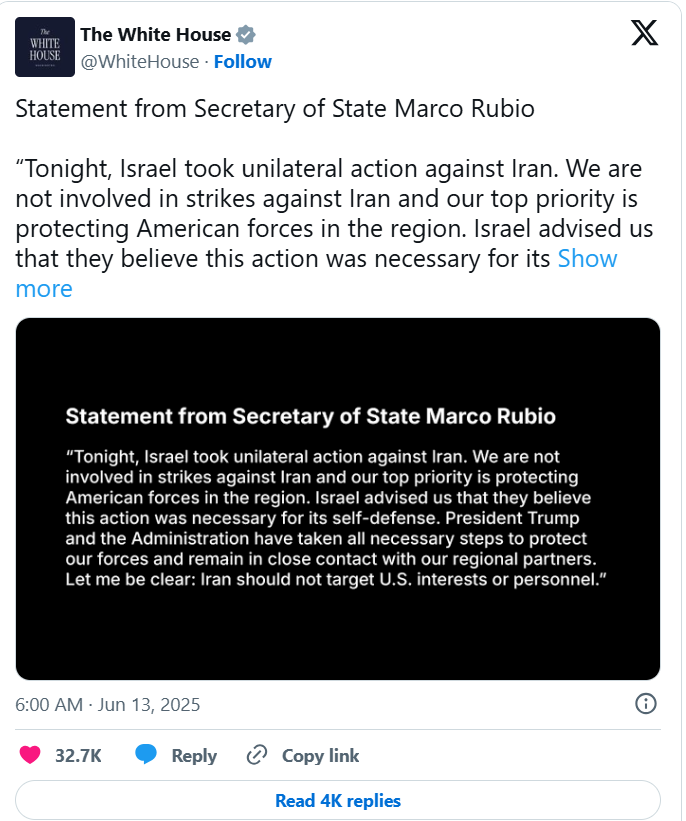The width and height of the screenshot is (686, 821).
Task: Open the black statement image
Action: [x=338, y=499]
